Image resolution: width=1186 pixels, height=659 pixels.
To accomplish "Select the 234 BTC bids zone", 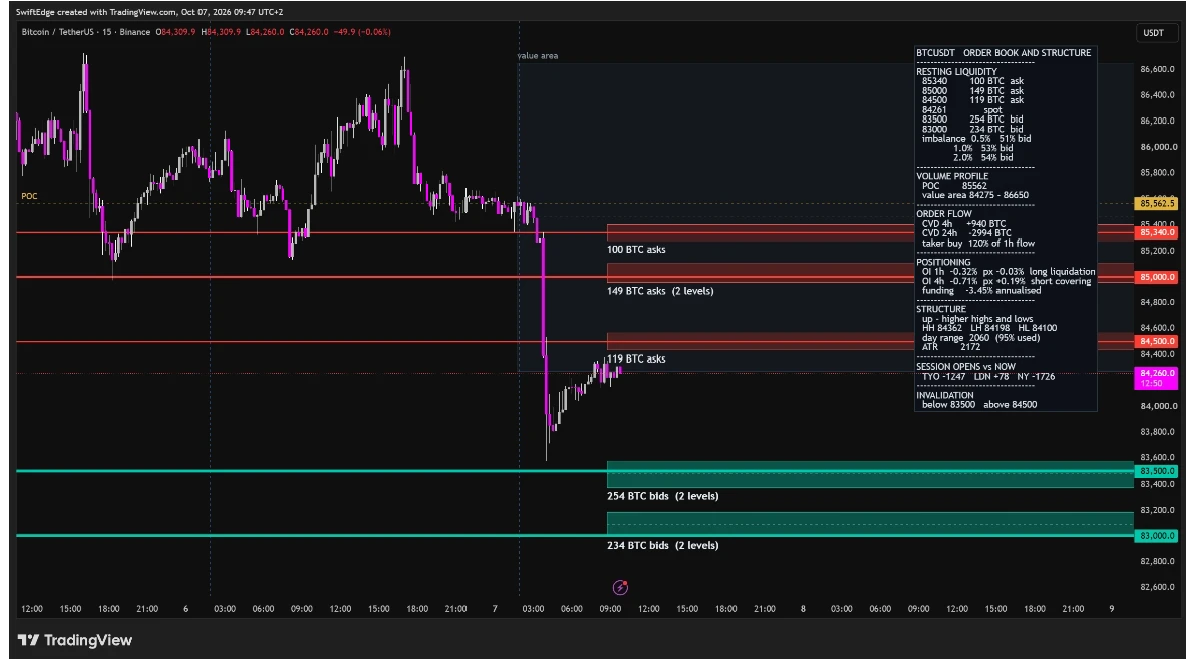I will [870, 524].
